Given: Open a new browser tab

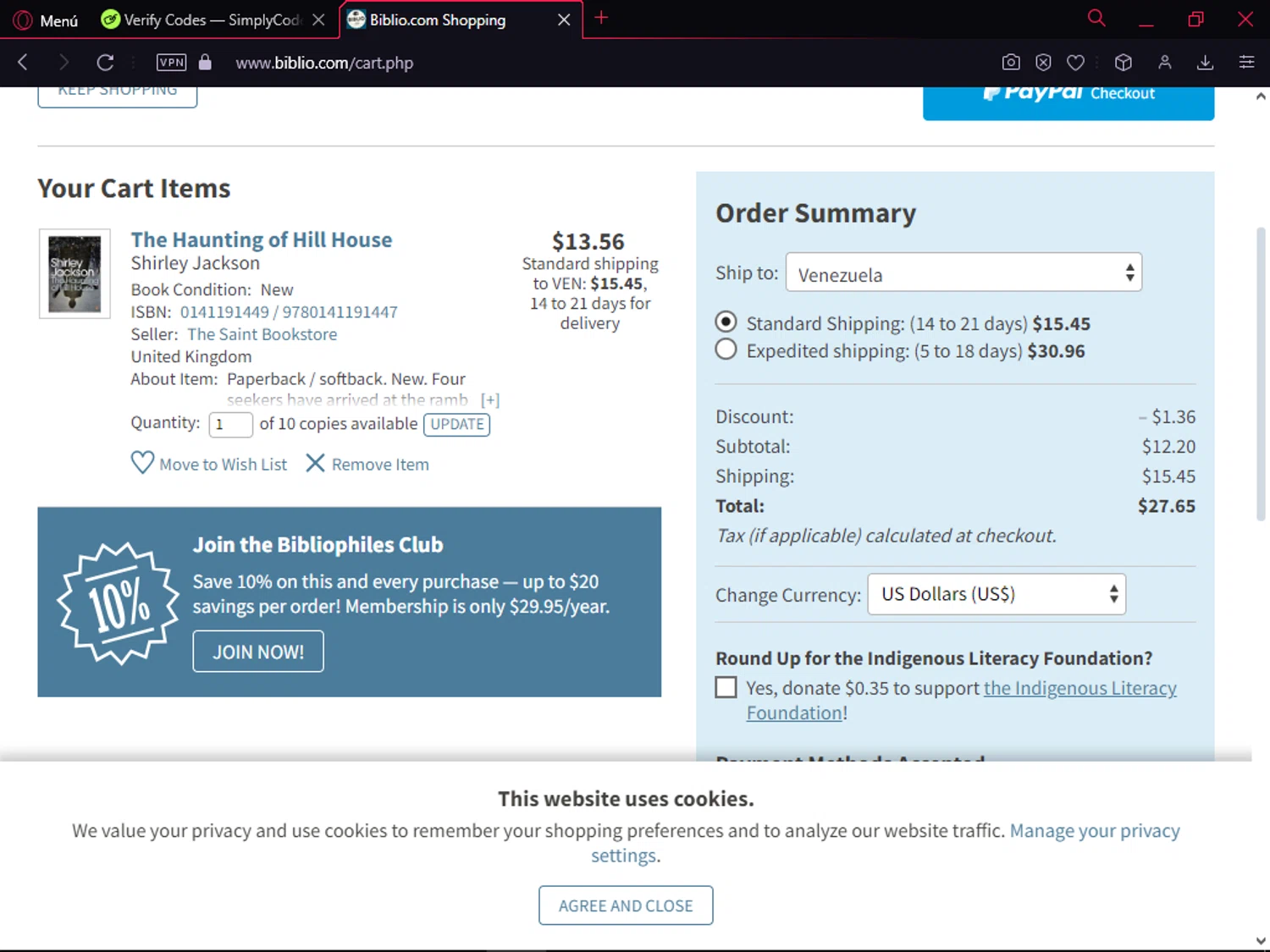Looking at the screenshot, I should 601,18.
